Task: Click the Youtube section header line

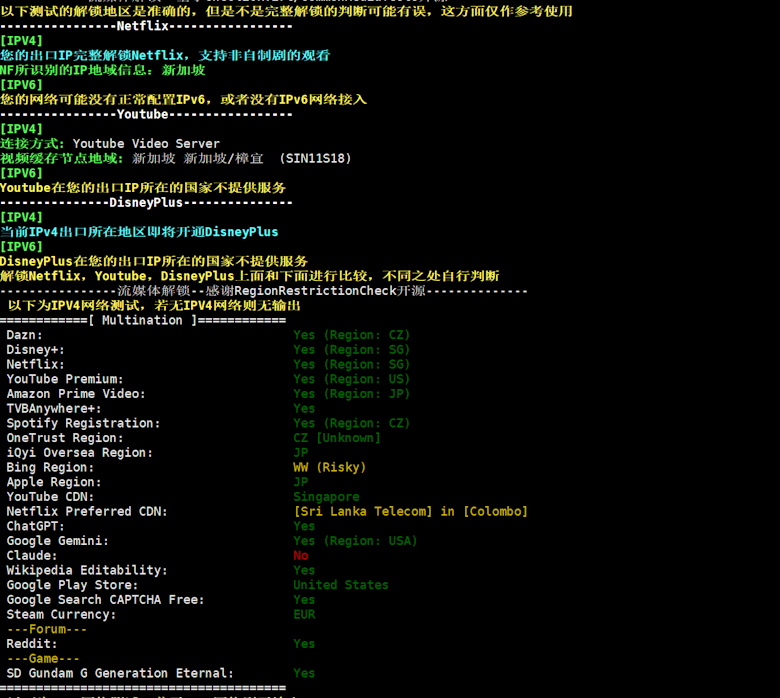Action: (x=146, y=114)
